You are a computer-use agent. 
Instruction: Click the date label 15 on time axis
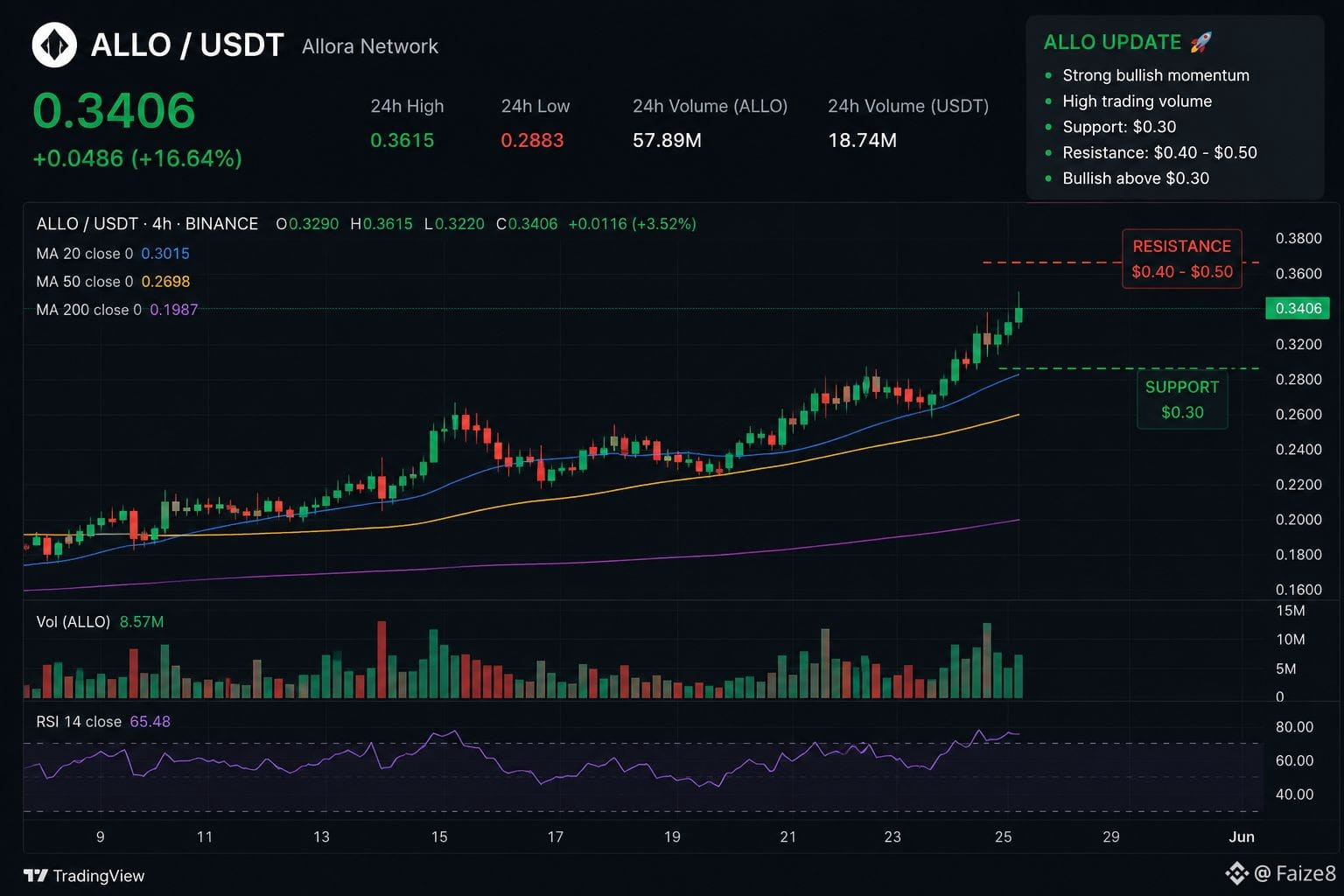point(439,837)
